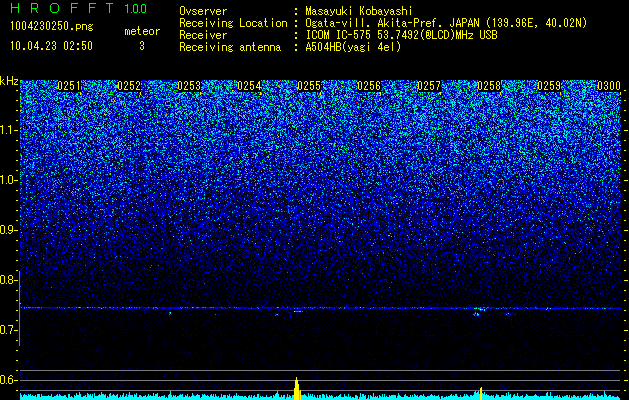Click the 0.6 kHz axis label
Image resolution: width=629 pixels, height=400 pixels.
tap(9, 380)
